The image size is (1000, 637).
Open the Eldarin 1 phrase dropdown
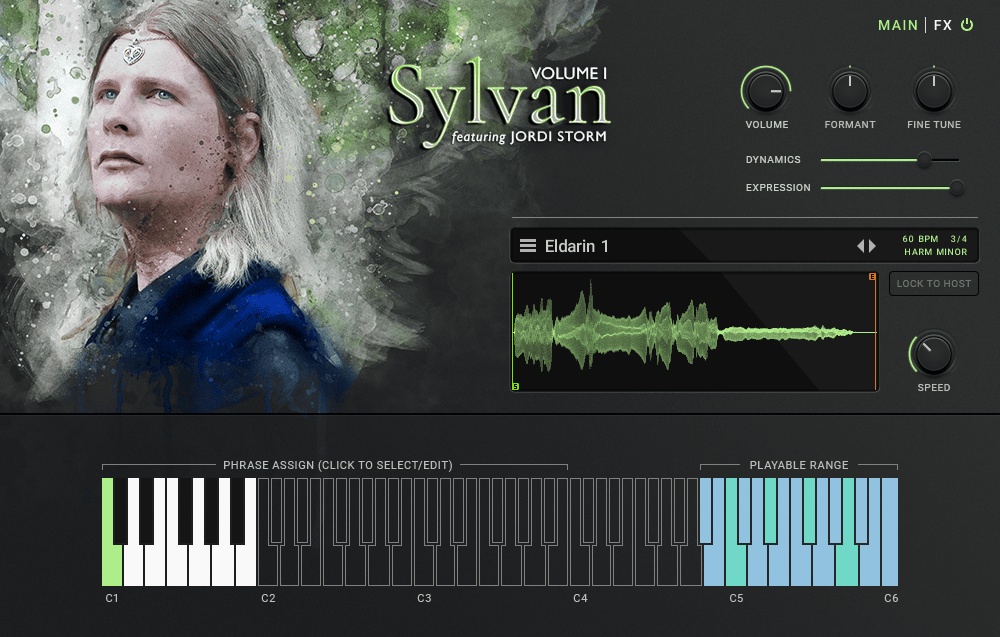[x=577, y=246]
